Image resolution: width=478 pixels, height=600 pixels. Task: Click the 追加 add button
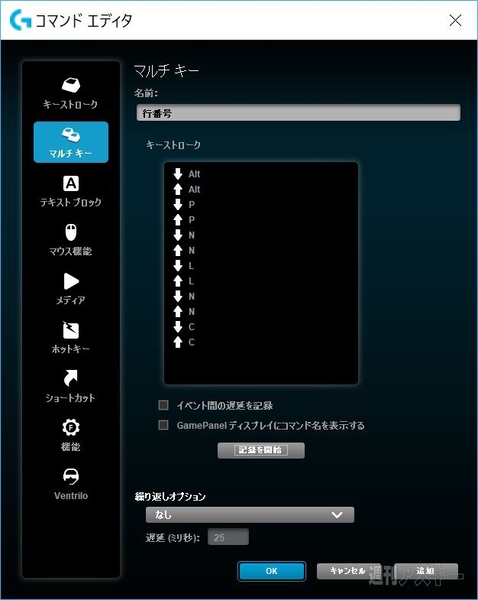426,571
